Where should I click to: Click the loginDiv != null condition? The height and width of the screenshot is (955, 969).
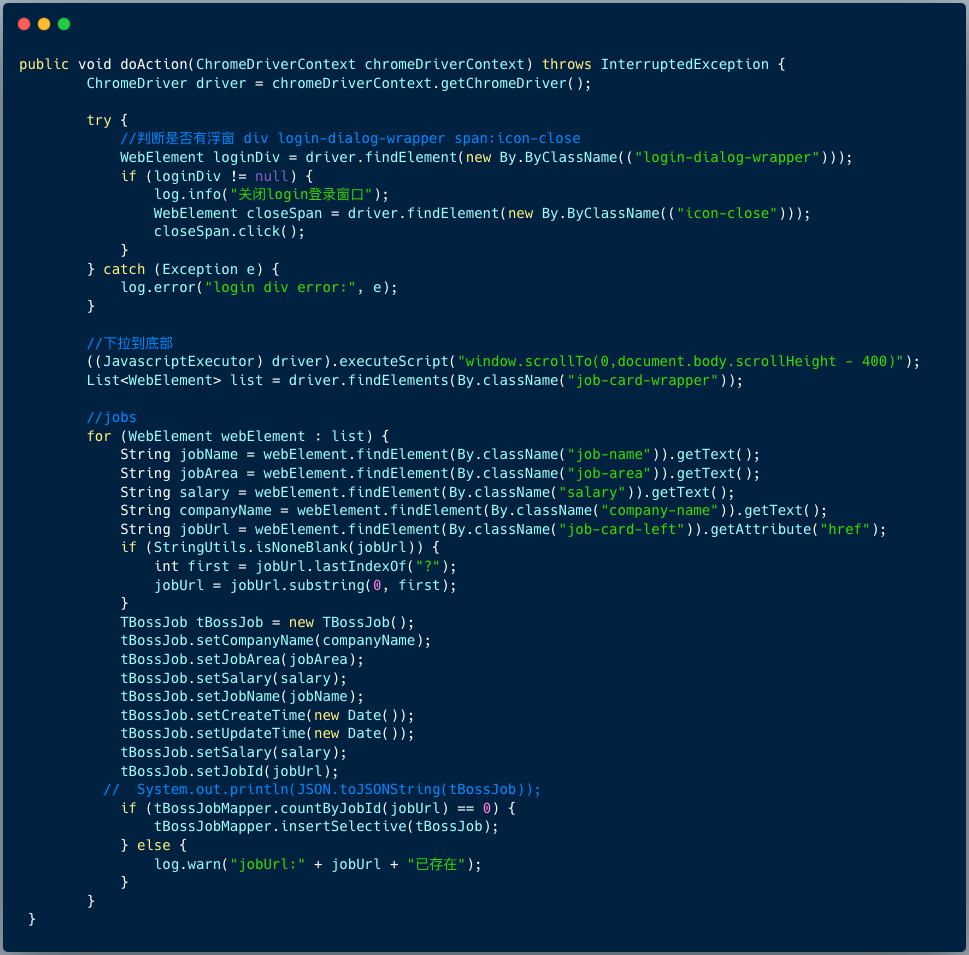tap(221, 176)
